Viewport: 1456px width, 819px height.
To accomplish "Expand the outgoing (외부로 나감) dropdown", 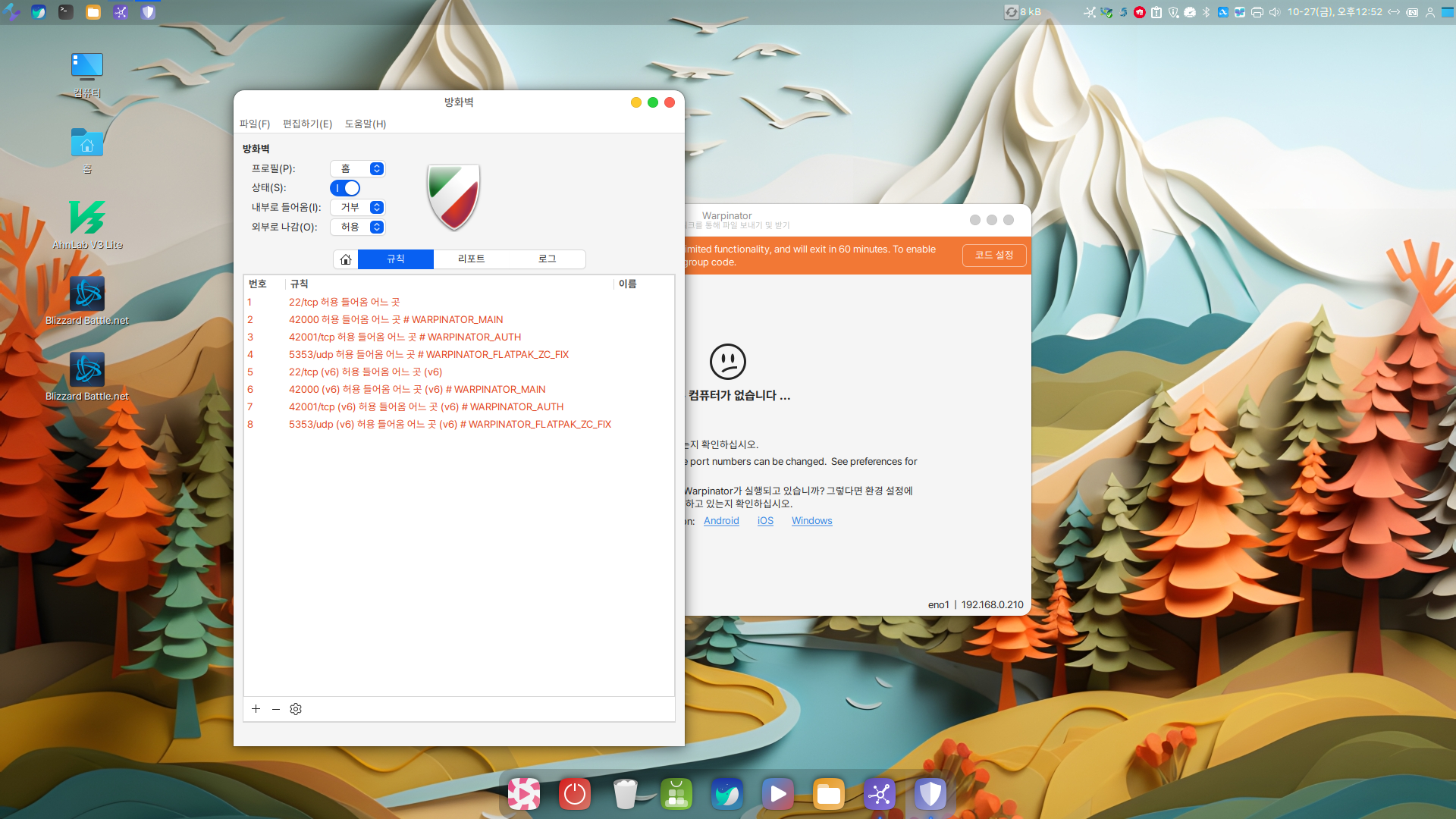I will [x=358, y=227].
